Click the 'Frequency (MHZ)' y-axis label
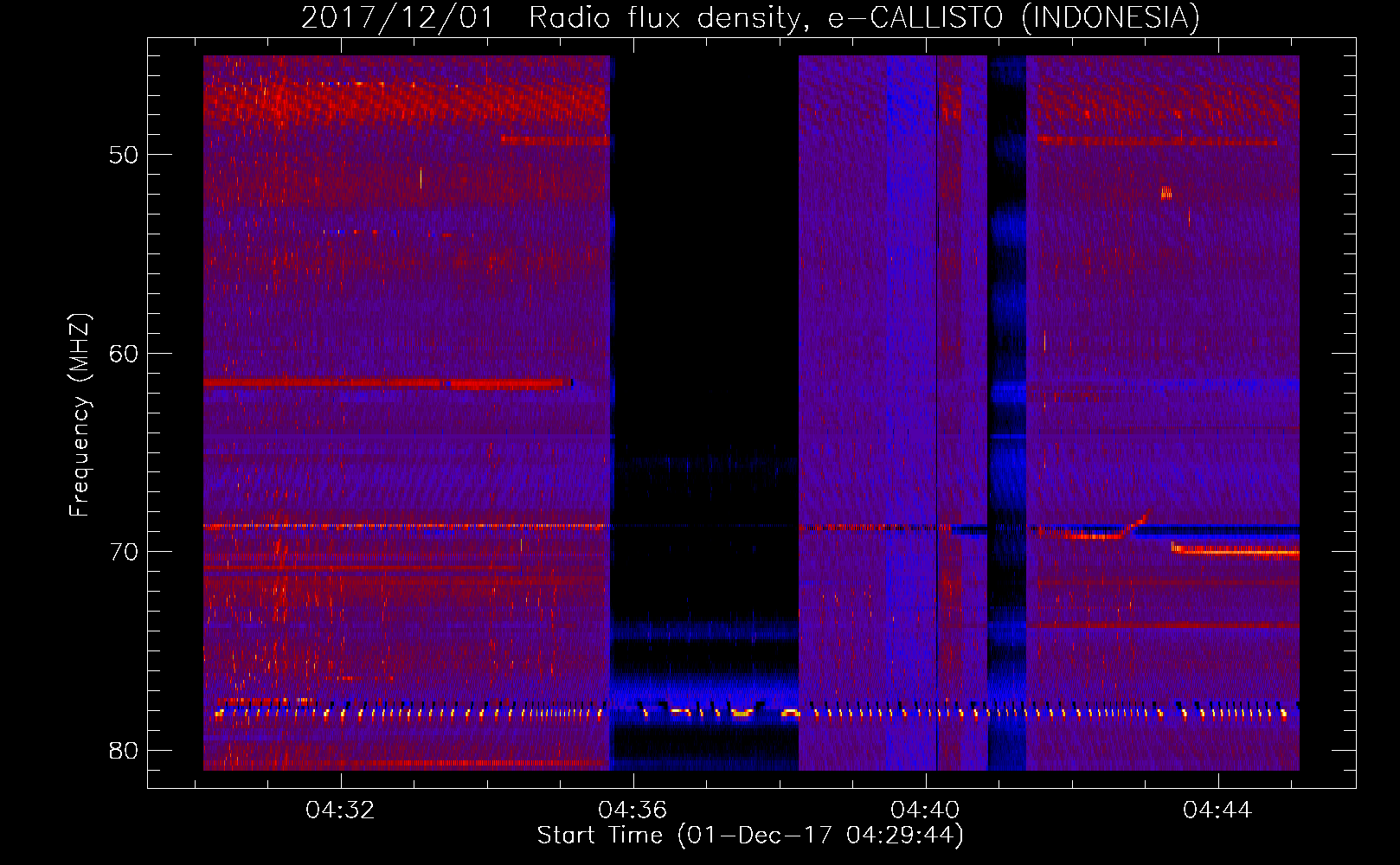This screenshot has width=1400, height=865. (x=79, y=415)
